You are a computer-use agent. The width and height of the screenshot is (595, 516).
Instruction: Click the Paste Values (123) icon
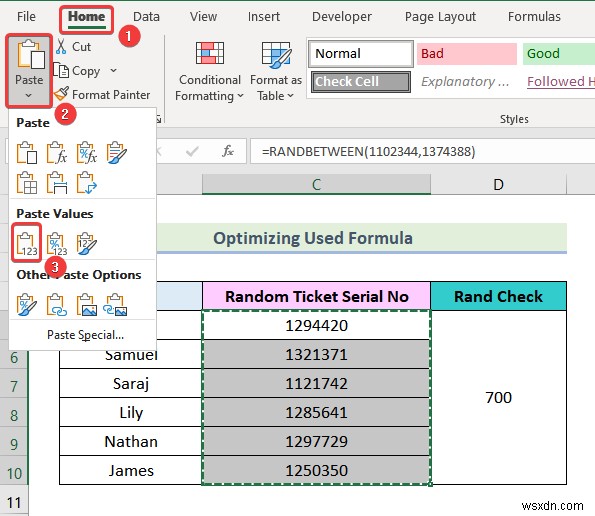(x=27, y=243)
